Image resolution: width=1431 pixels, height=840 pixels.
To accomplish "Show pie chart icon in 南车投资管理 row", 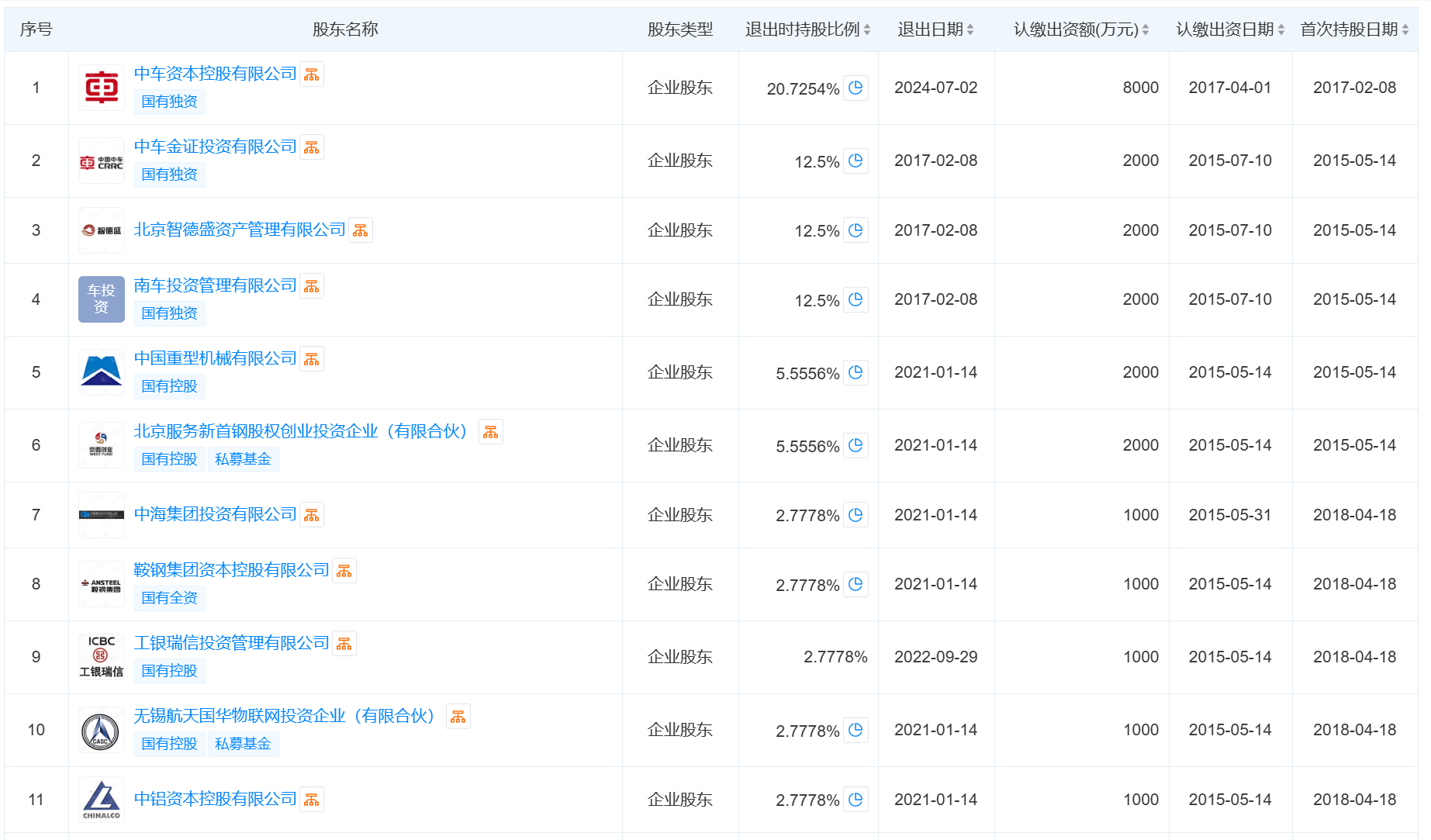I will tap(855, 299).
